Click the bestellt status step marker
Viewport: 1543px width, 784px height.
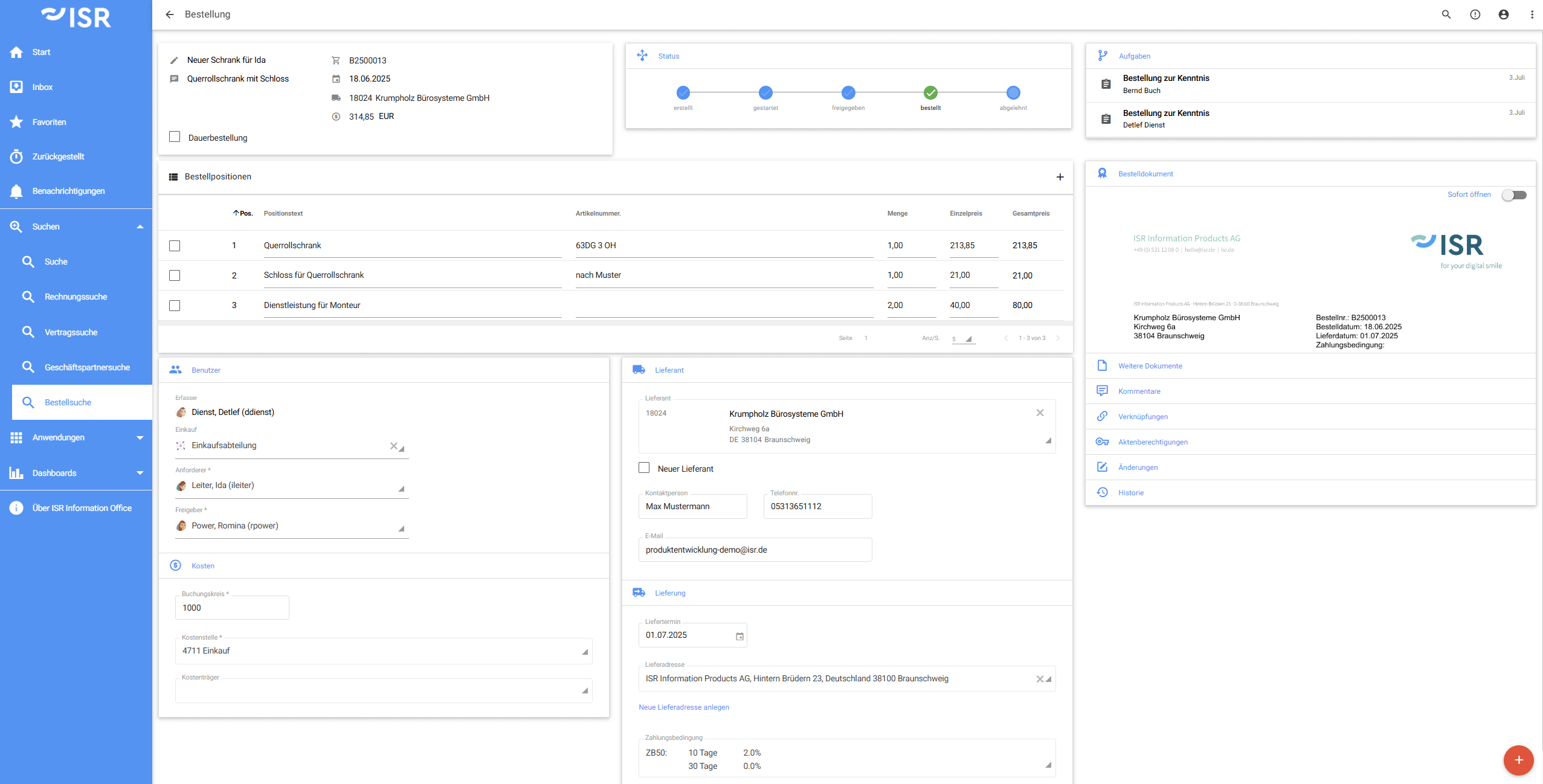click(x=930, y=93)
